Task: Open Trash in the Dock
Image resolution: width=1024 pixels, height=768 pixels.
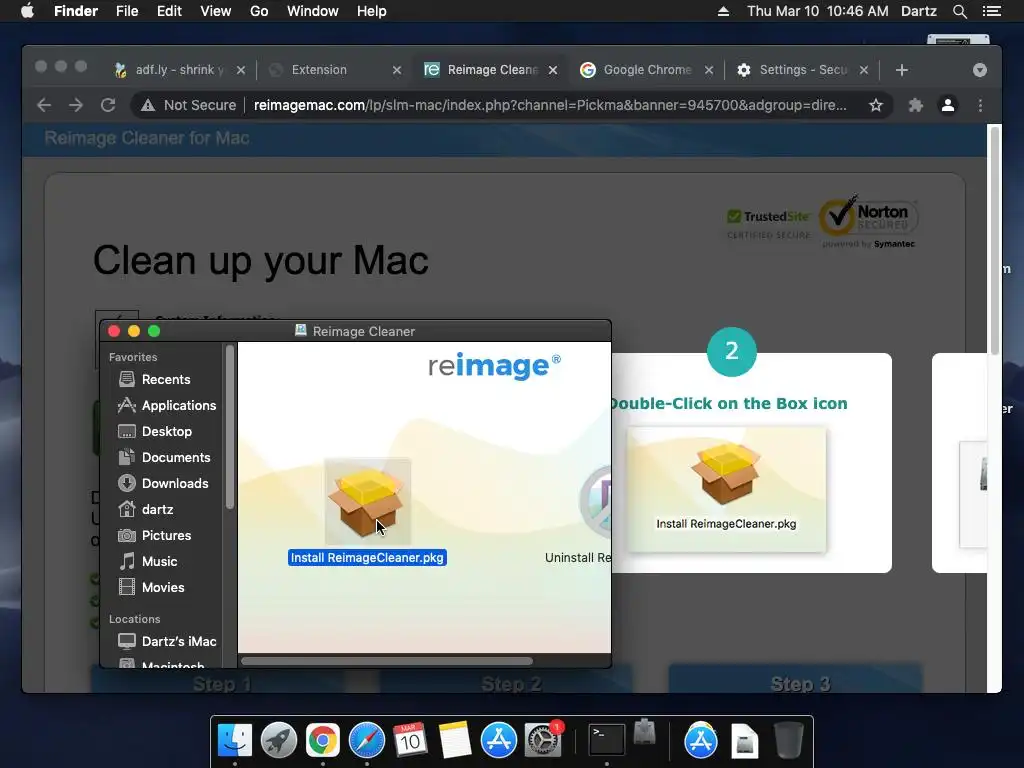Action: (789, 741)
